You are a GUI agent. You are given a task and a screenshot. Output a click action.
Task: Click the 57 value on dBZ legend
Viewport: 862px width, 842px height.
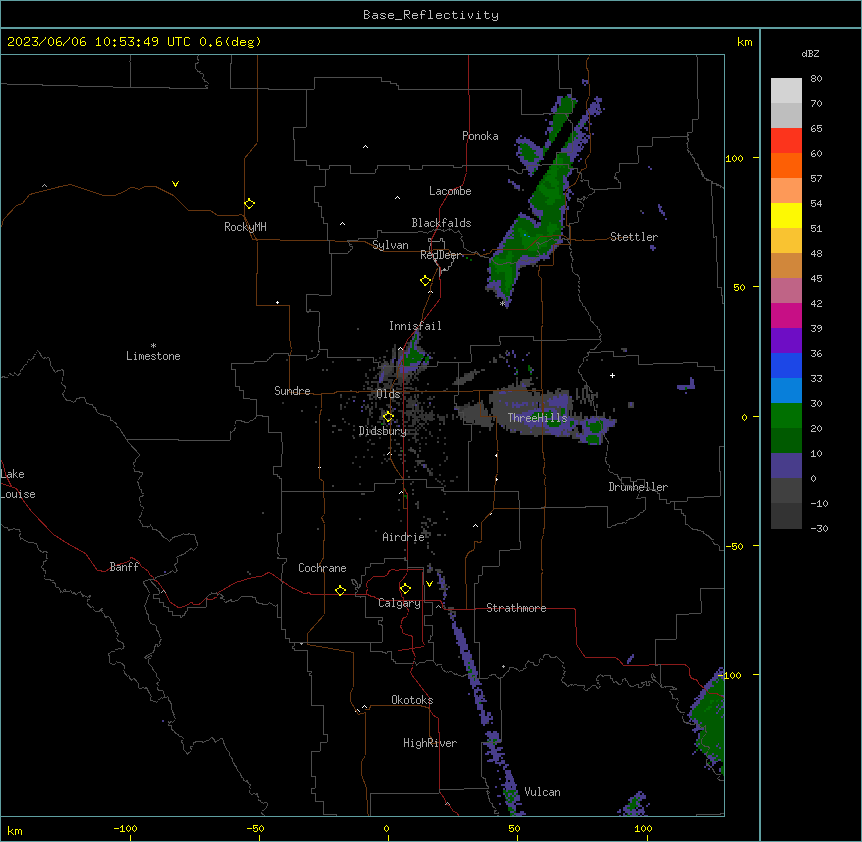click(x=816, y=179)
